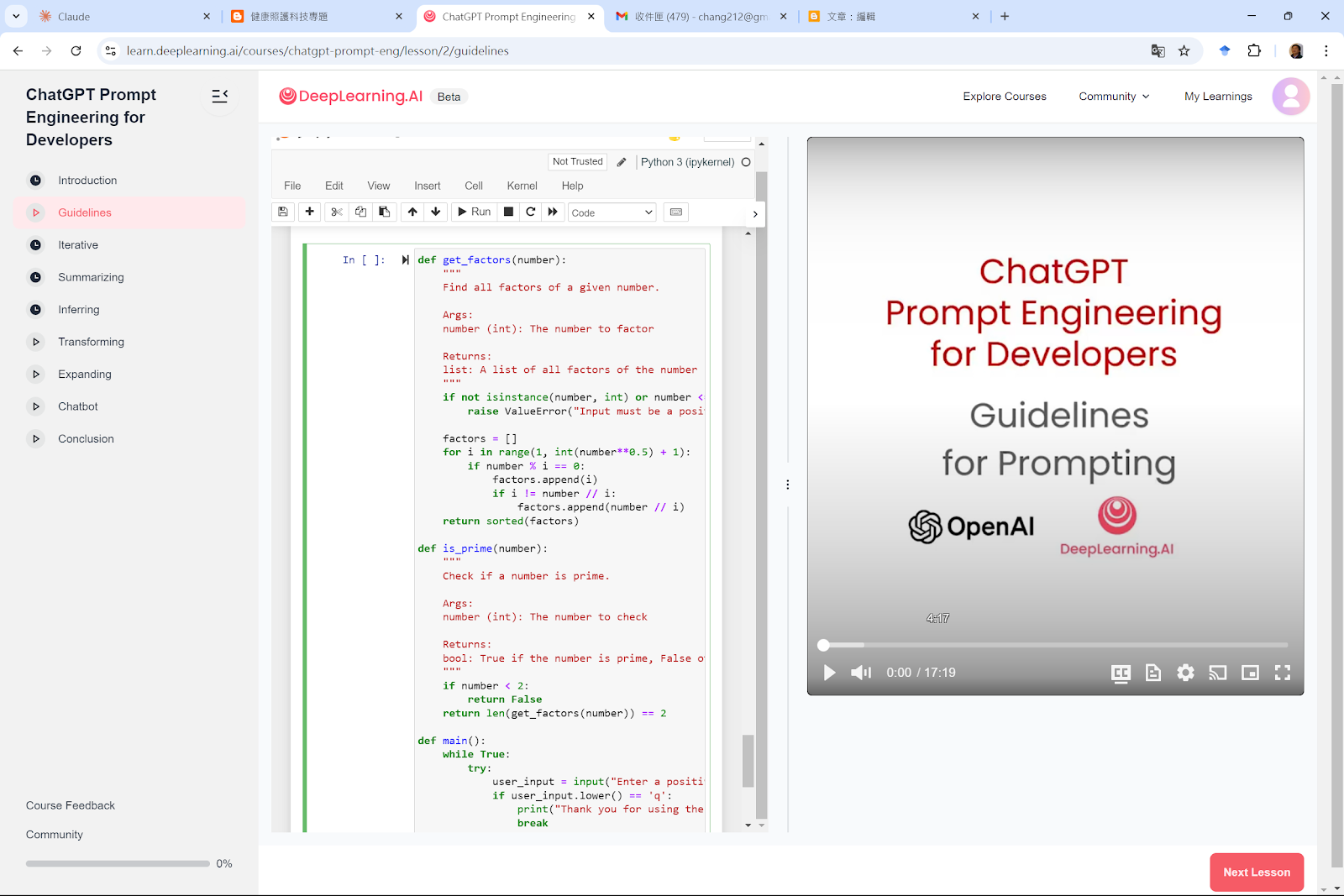Open the user profile avatar
Image resolution: width=1344 pixels, height=896 pixels.
tap(1291, 97)
